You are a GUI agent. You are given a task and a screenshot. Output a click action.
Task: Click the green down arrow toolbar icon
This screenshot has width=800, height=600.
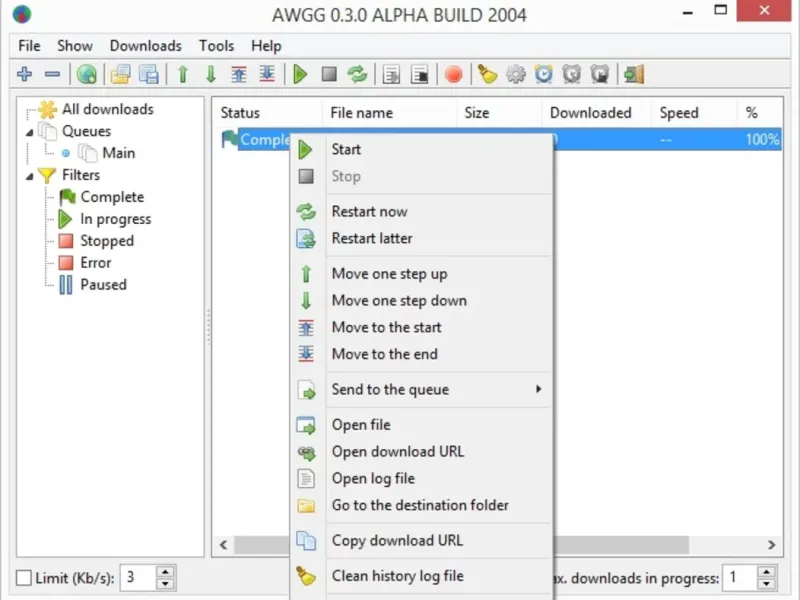point(211,74)
